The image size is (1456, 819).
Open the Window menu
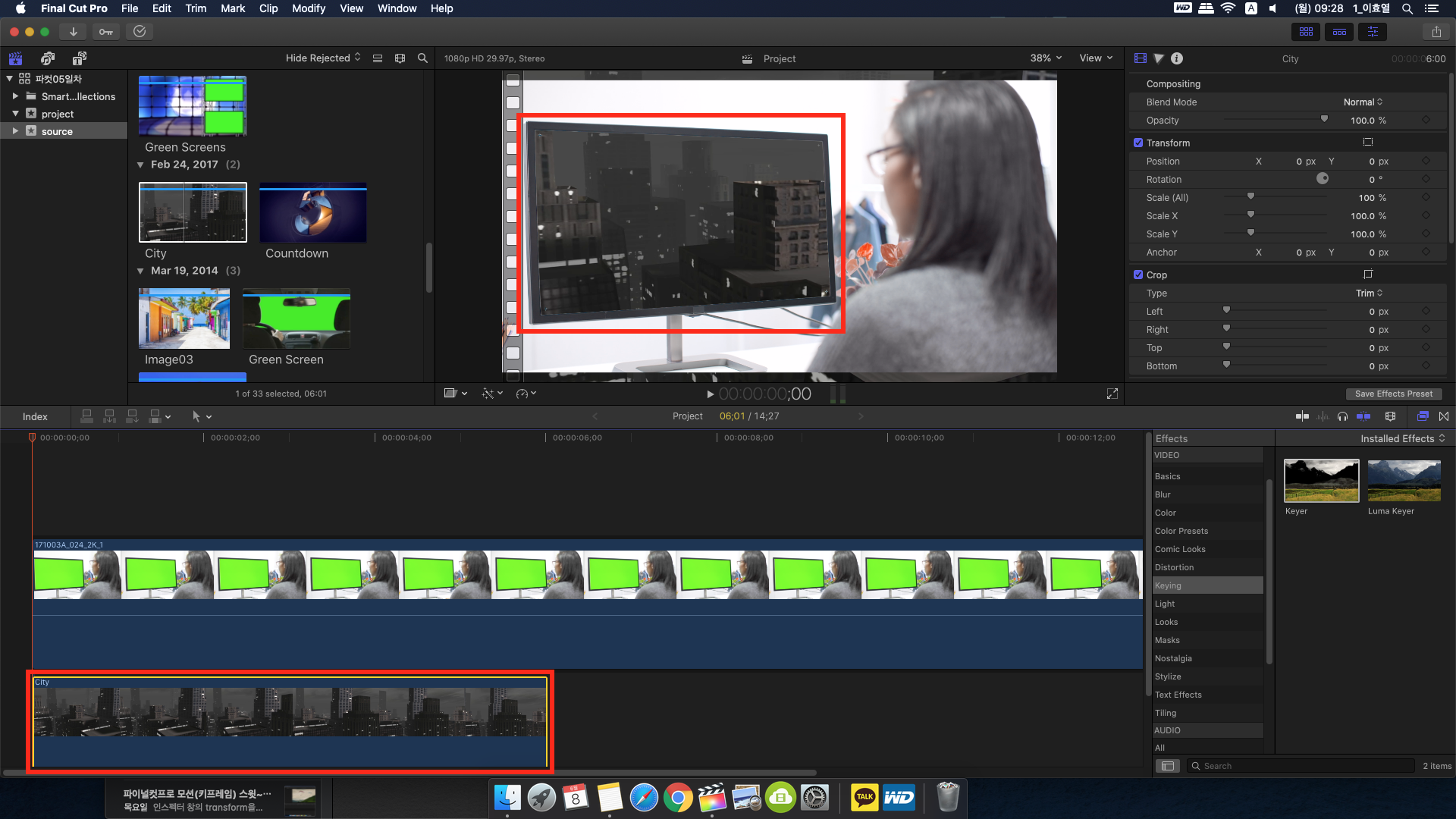(397, 8)
